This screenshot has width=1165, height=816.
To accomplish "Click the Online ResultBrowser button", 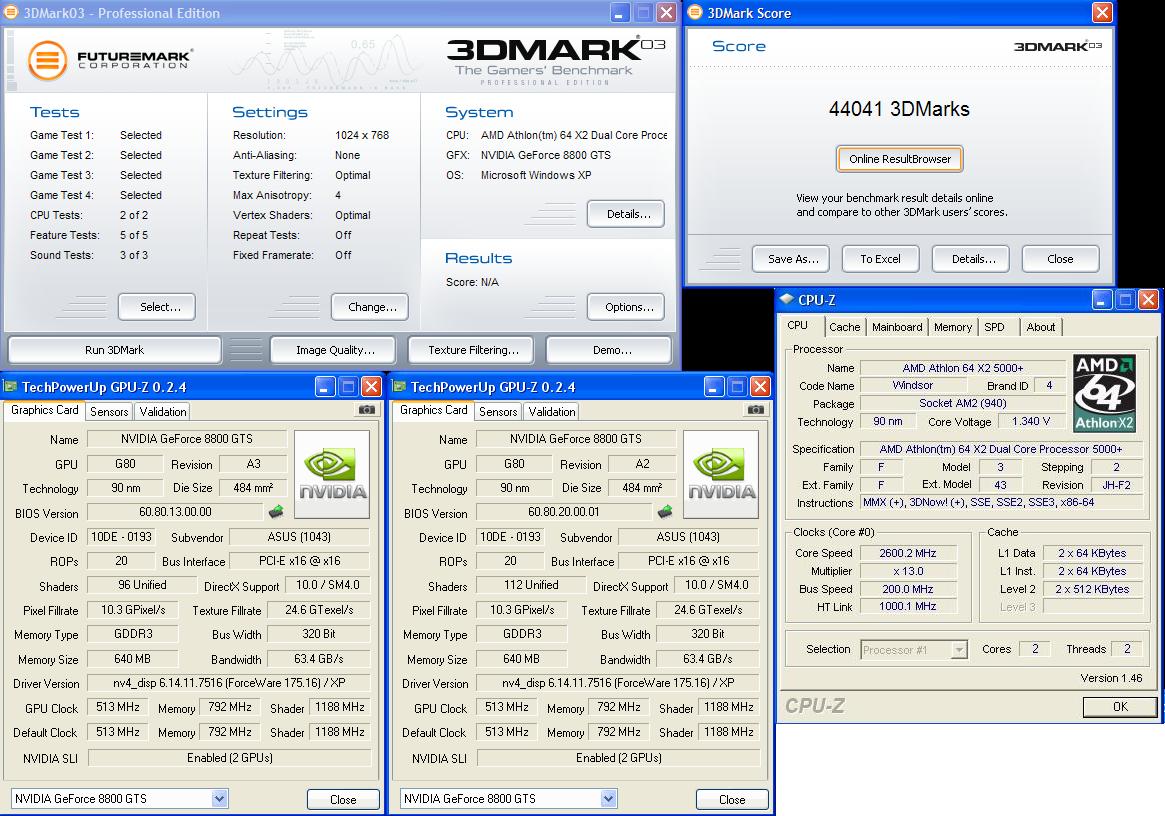I will (x=900, y=159).
